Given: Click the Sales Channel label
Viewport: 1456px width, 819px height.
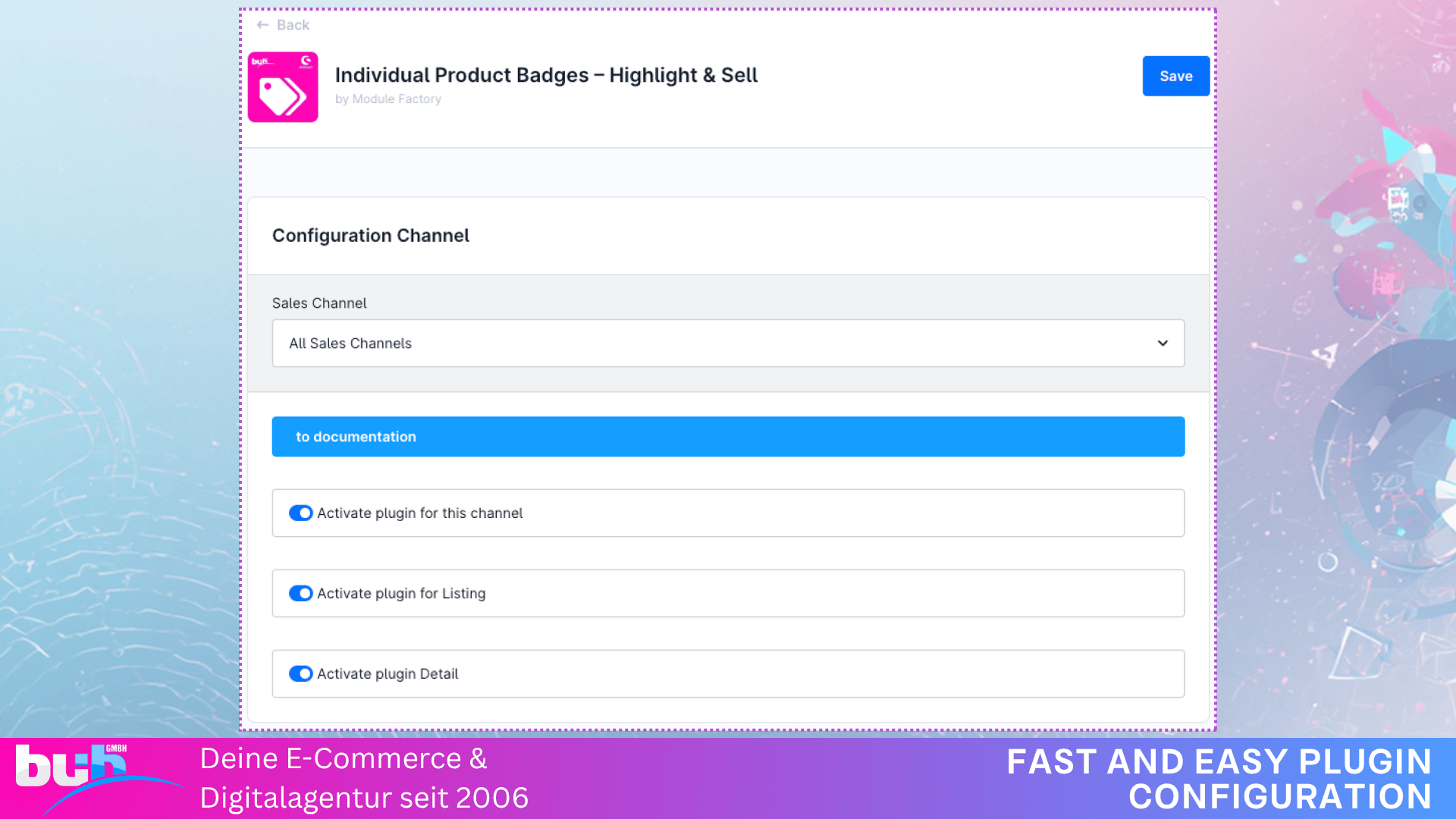Looking at the screenshot, I should (x=319, y=303).
